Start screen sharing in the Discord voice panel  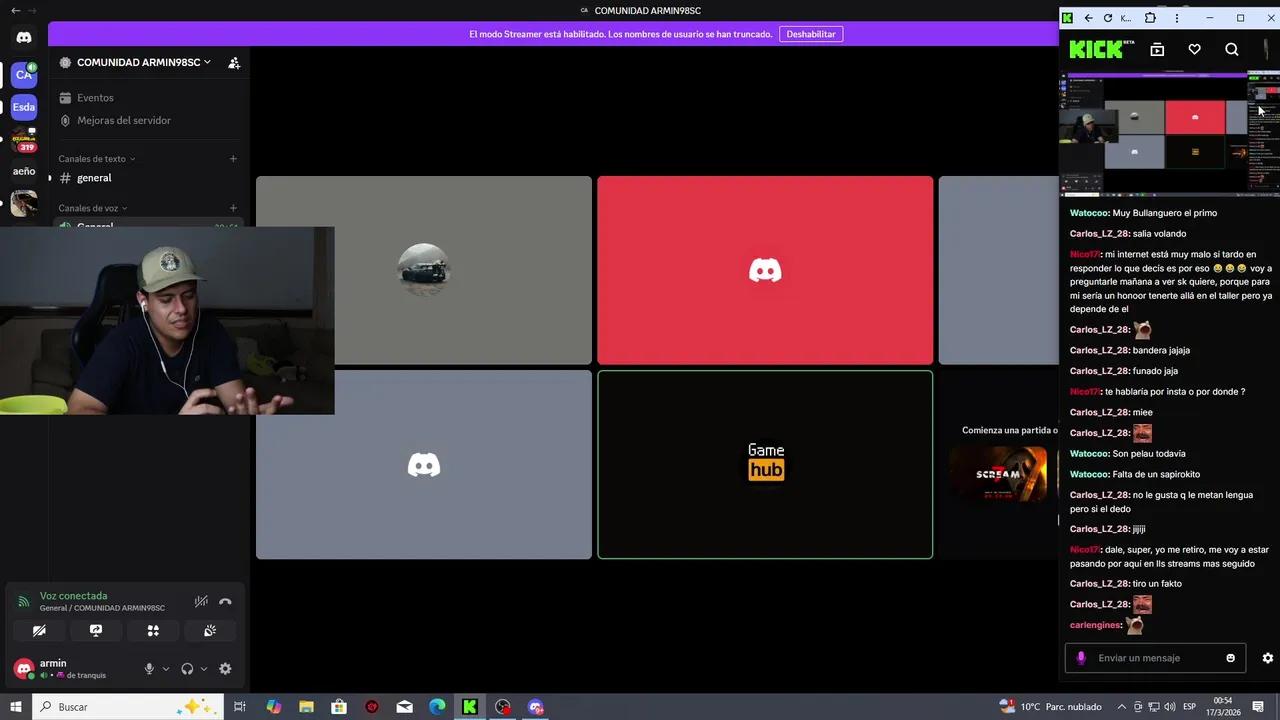95,630
